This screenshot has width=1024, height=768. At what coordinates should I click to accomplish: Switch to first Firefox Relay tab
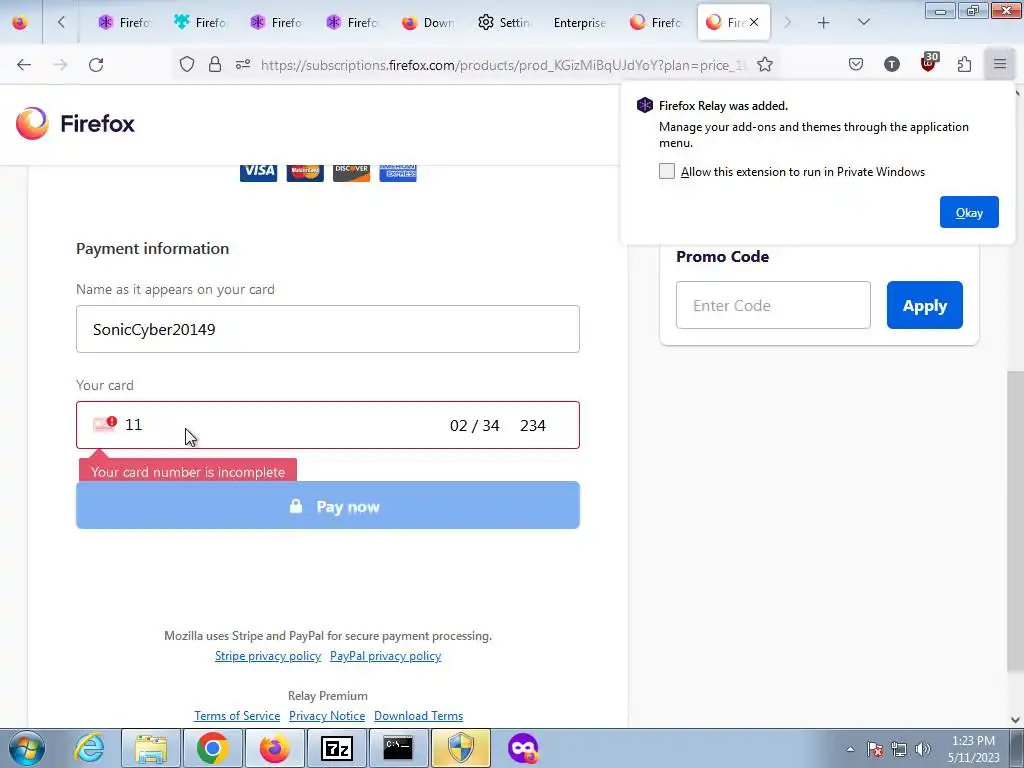click(x=125, y=23)
